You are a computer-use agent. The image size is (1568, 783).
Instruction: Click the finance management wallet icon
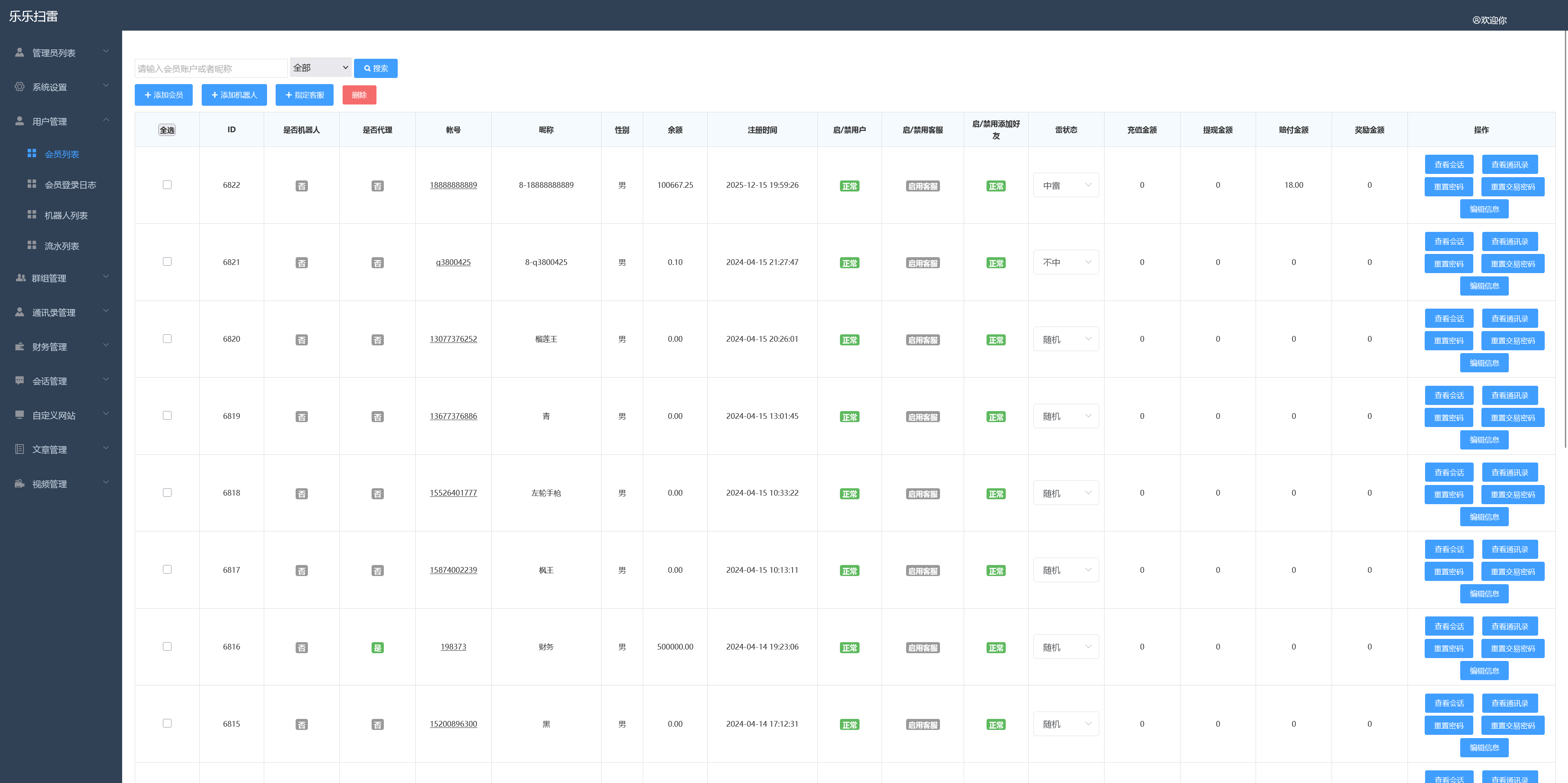(20, 346)
